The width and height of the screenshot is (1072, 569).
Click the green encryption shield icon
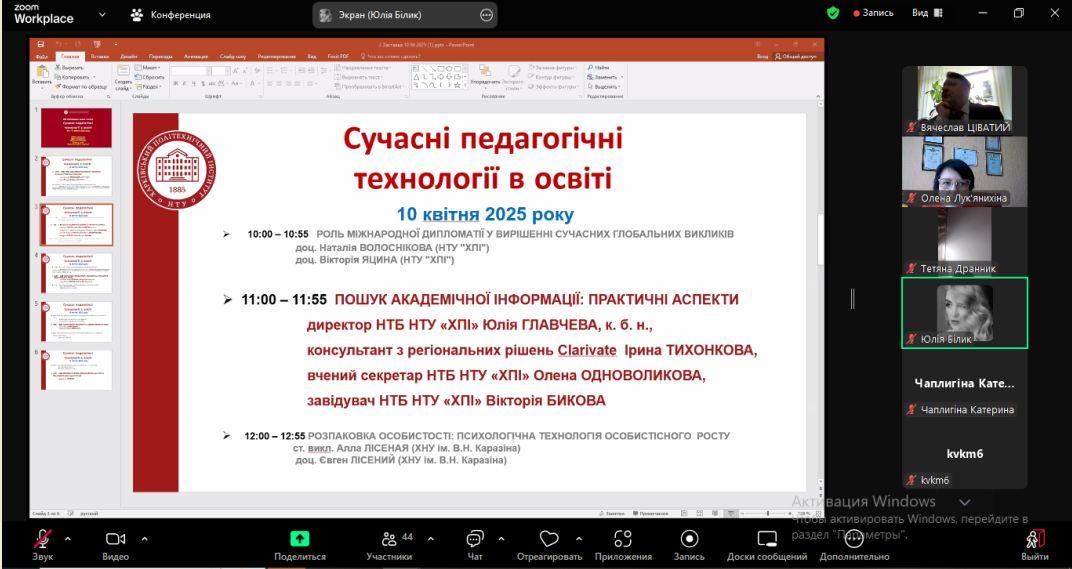tap(833, 14)
